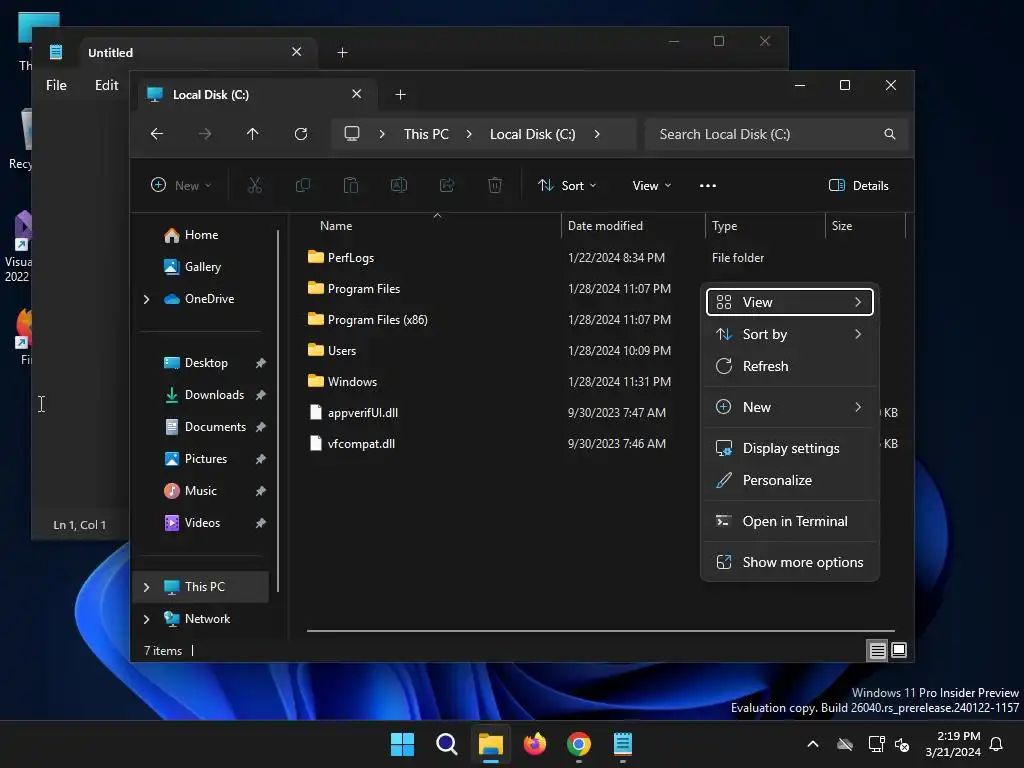Go up one folder level arrow

(x=253, y=134)
